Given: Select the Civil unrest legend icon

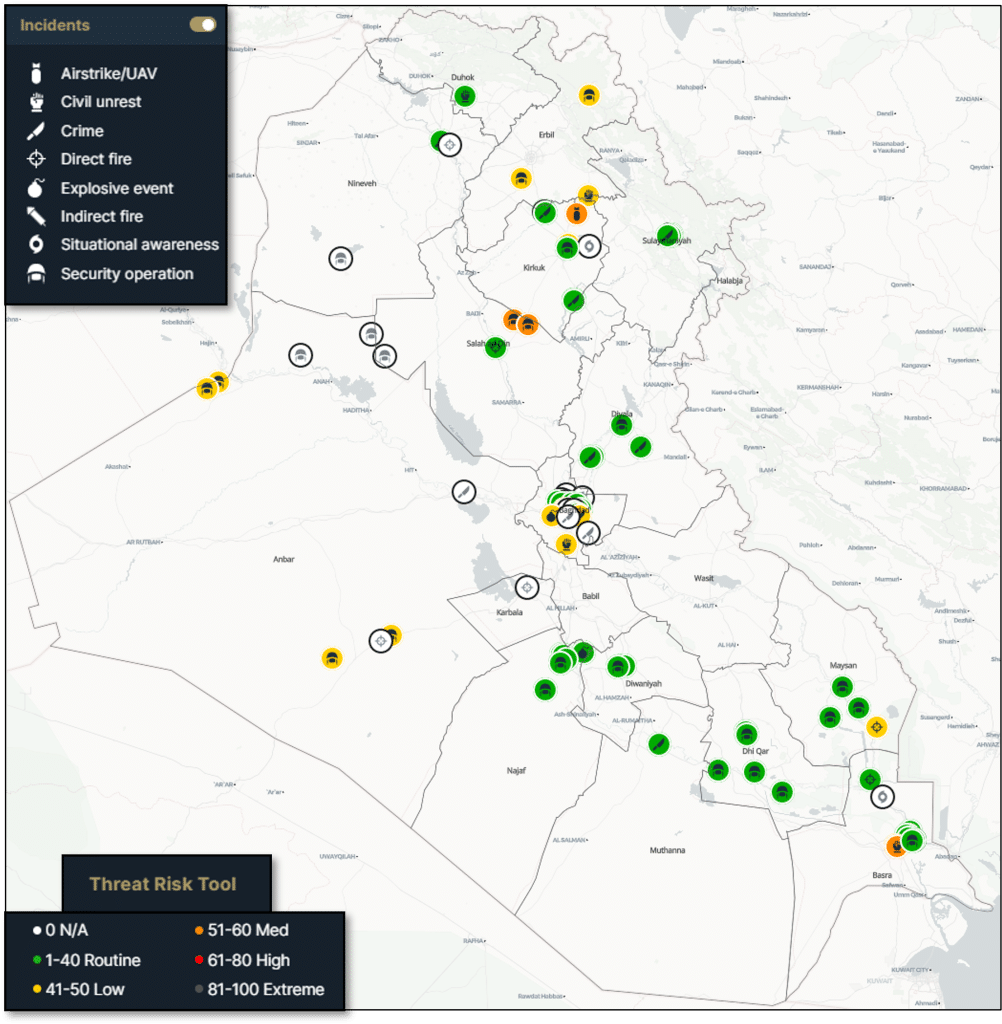Looking at the screenshot, I should coord(37,101).
